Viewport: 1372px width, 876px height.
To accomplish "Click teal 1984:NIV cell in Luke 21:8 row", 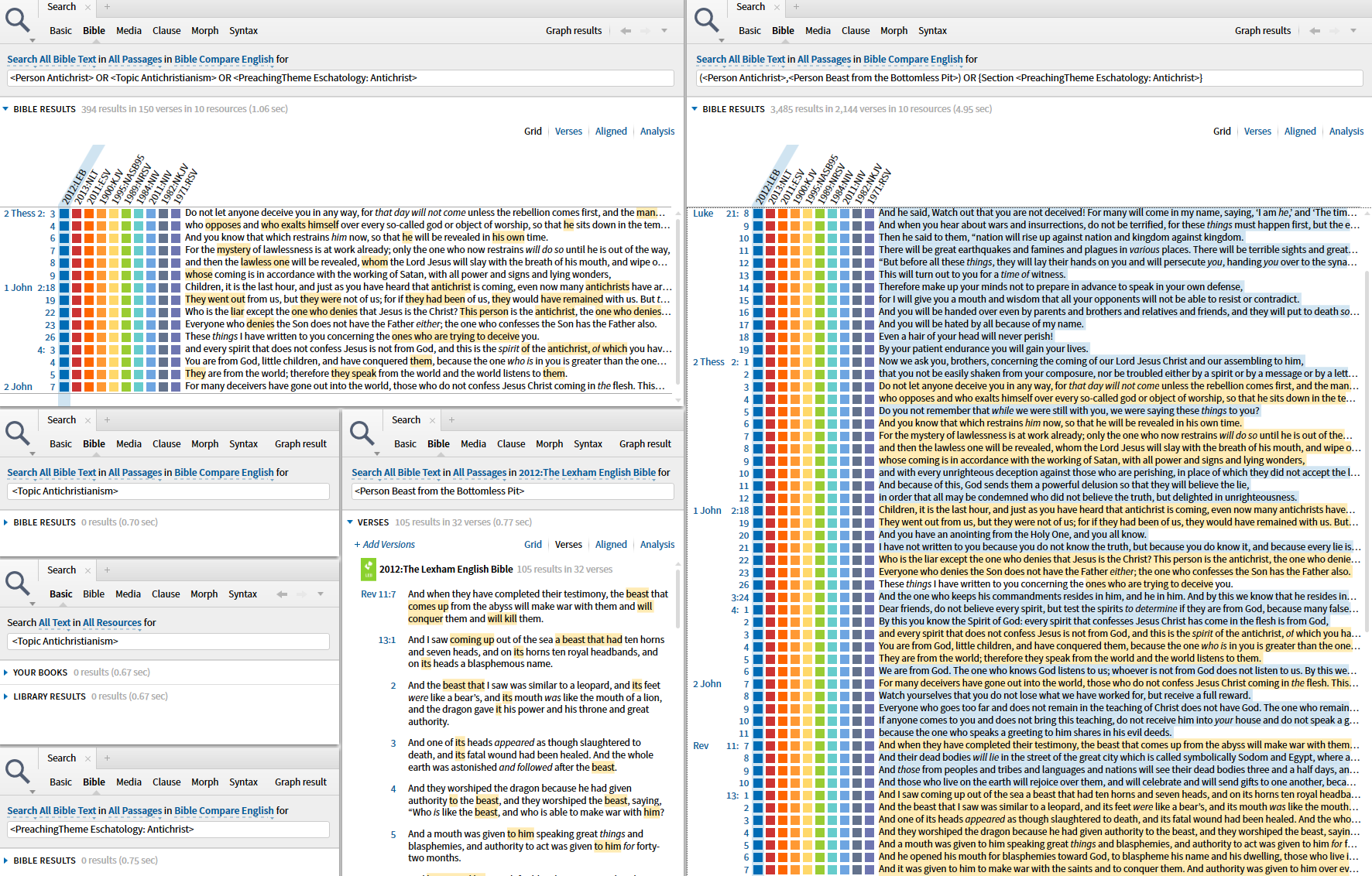I will point(832,213).
